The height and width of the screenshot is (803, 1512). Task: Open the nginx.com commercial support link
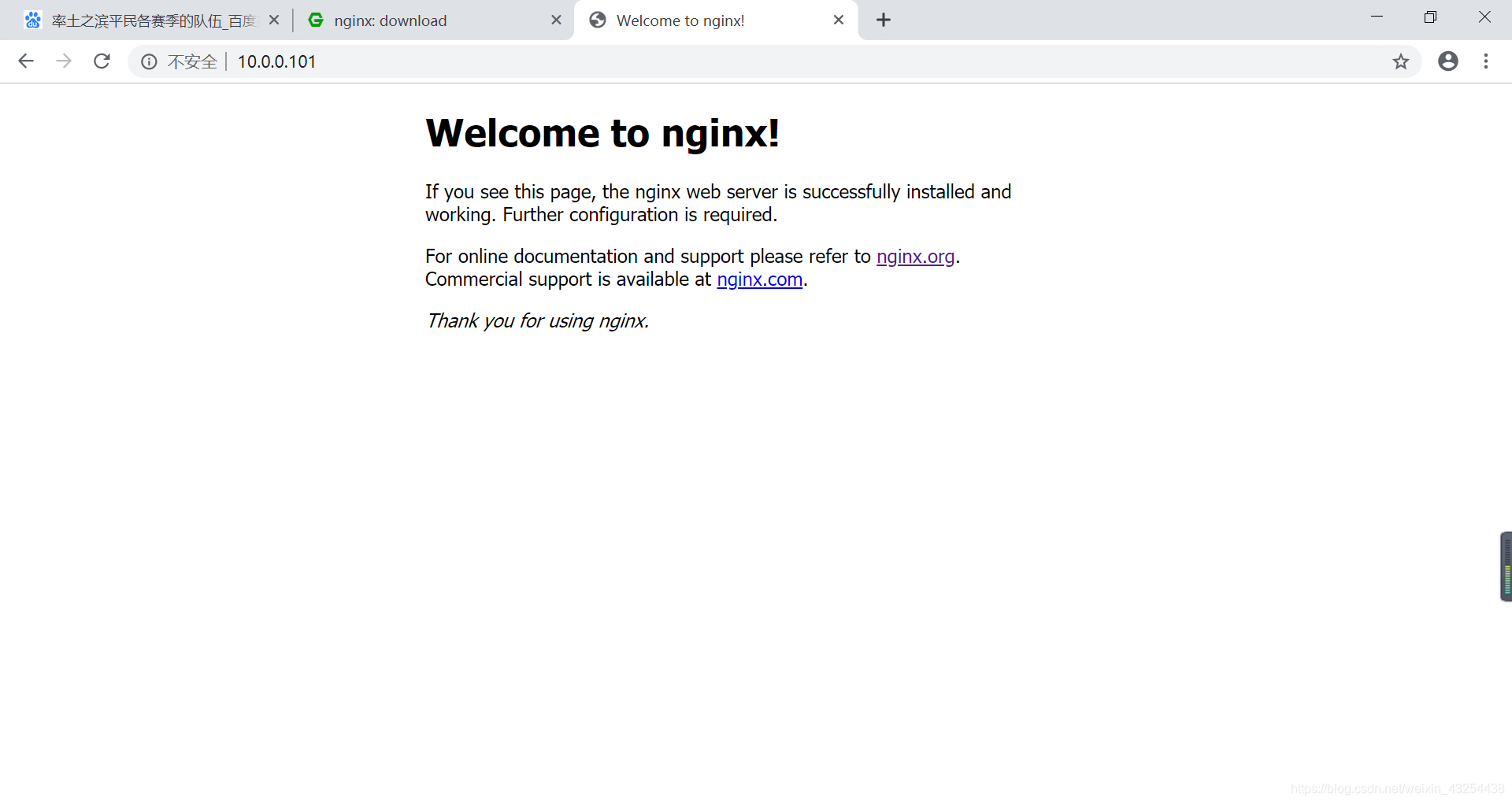click(759, 279)
